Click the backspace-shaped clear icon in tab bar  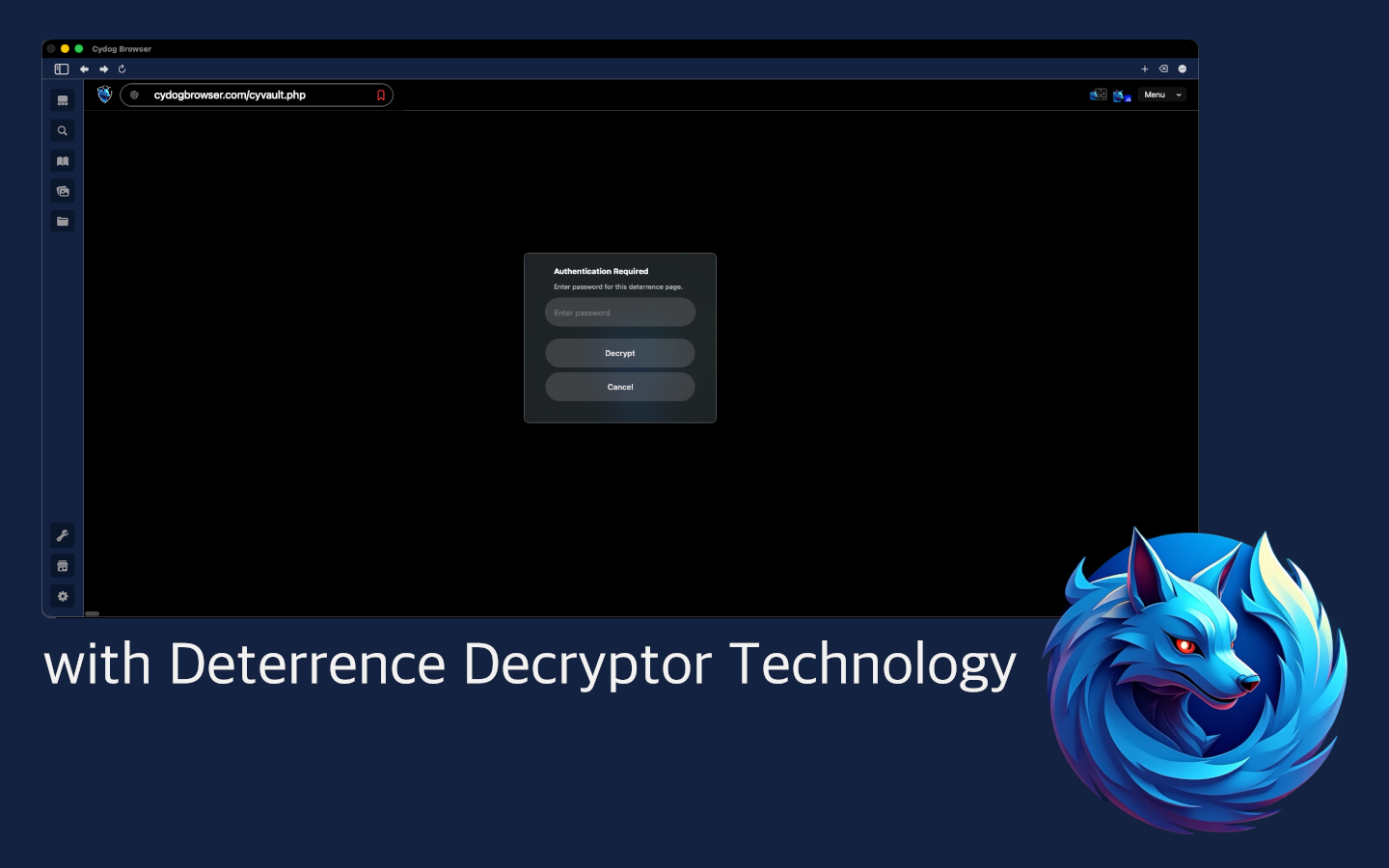coord(1163,69)
